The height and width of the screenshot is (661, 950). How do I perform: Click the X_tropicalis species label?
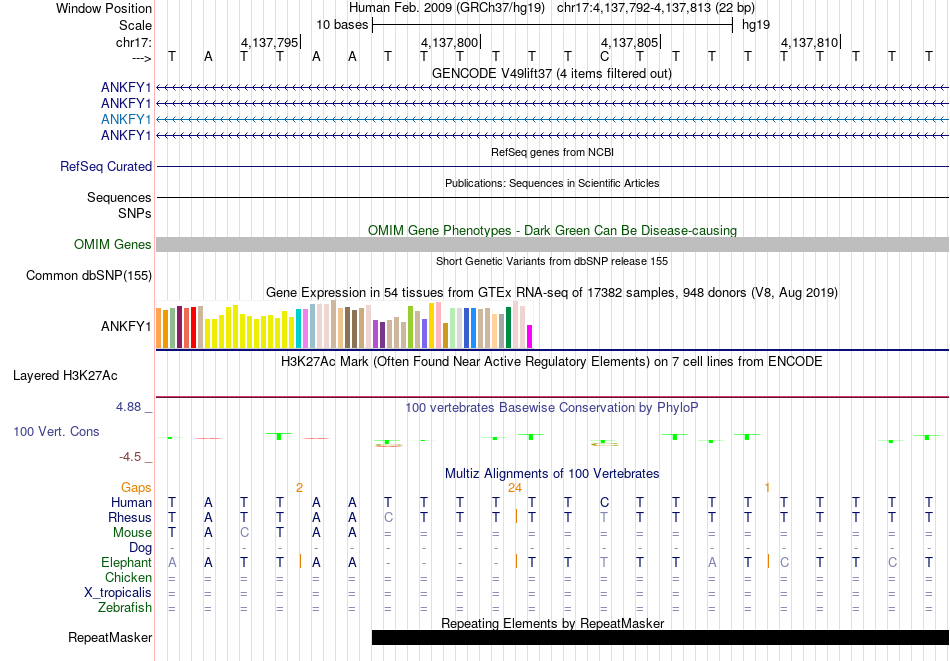pos(118,593)
